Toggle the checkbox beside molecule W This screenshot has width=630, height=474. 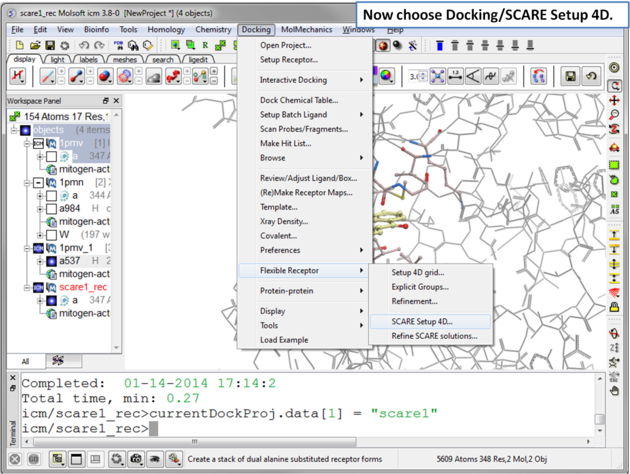pyautogui.click(x=51, y=235)
